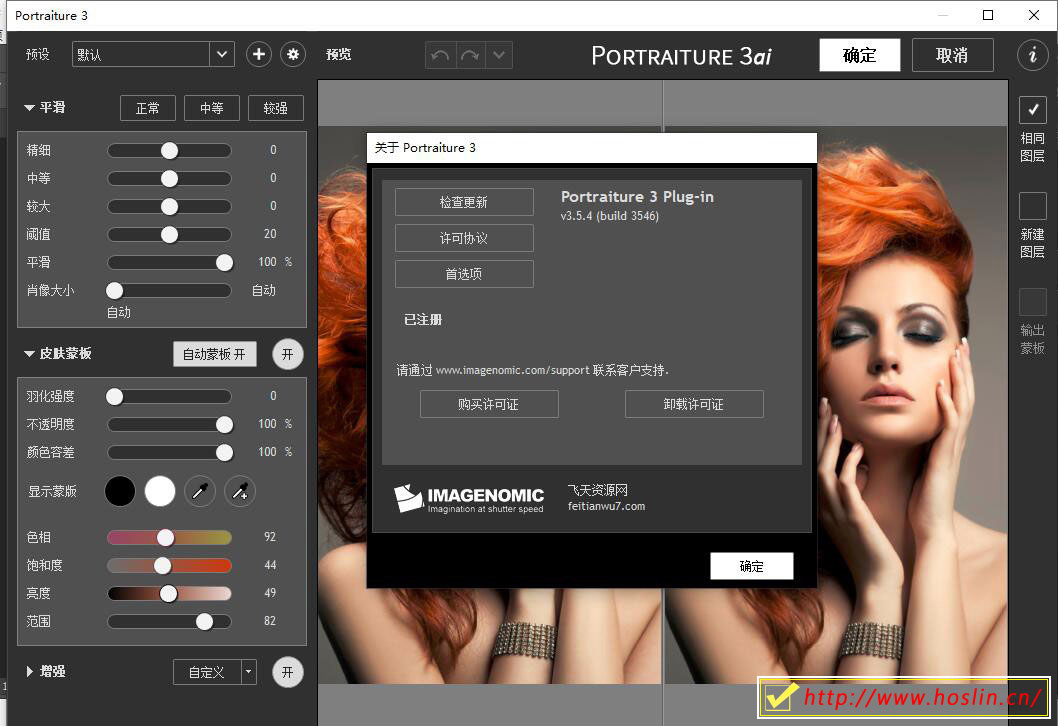Adjust the 精细 slider handle
1058x726 pixels.
tap(169, 150)
